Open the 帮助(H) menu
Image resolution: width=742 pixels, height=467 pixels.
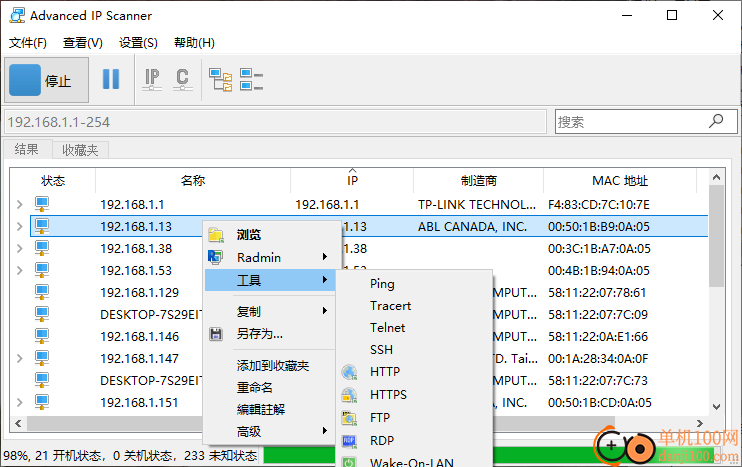pyautogui.click(x=194, y=43)
